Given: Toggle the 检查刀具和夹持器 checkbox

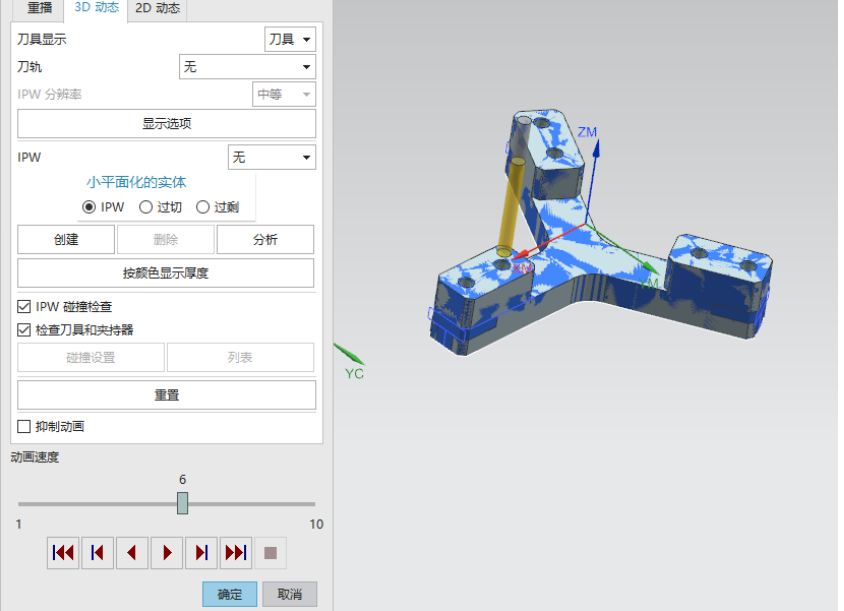Looking at the screenshot, I should [24, 330].
